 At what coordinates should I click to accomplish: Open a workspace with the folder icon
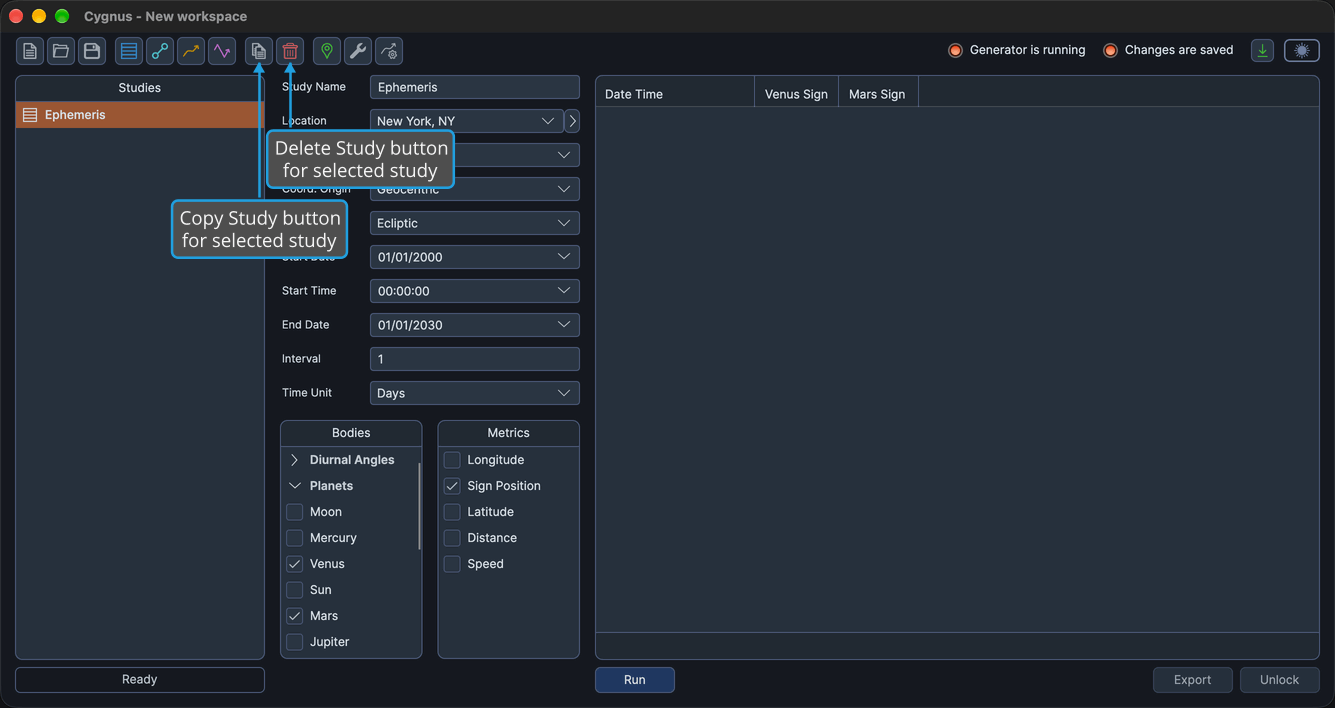(61, 51)
